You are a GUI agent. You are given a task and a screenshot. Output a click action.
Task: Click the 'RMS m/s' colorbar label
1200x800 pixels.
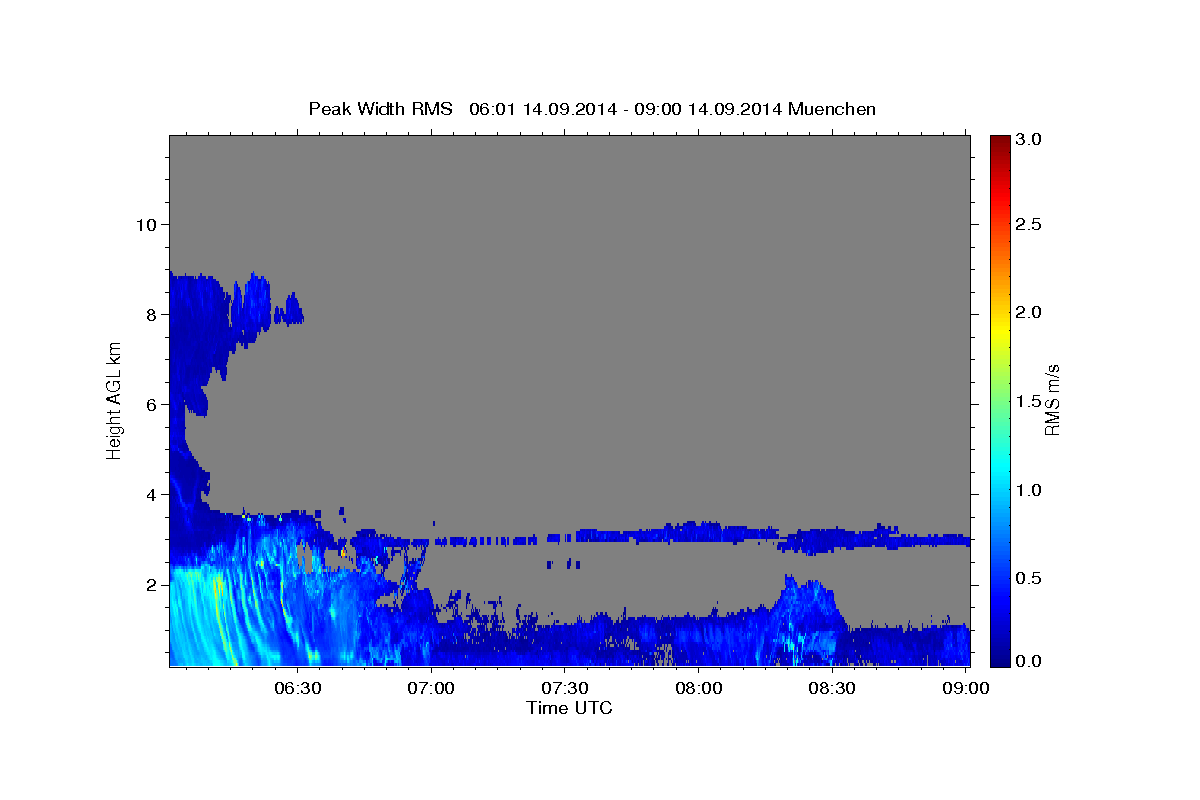click(x=1052, y=400)
